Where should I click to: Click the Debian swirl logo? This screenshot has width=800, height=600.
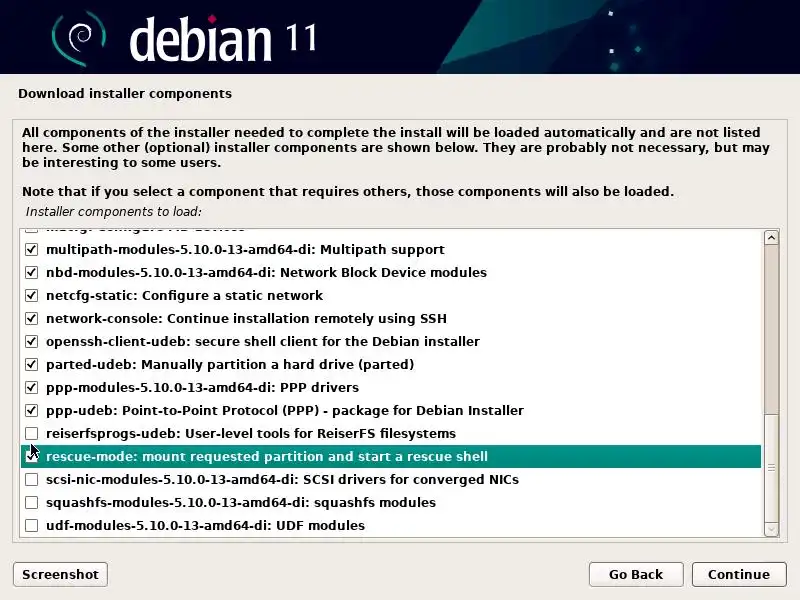pos(79,38)
